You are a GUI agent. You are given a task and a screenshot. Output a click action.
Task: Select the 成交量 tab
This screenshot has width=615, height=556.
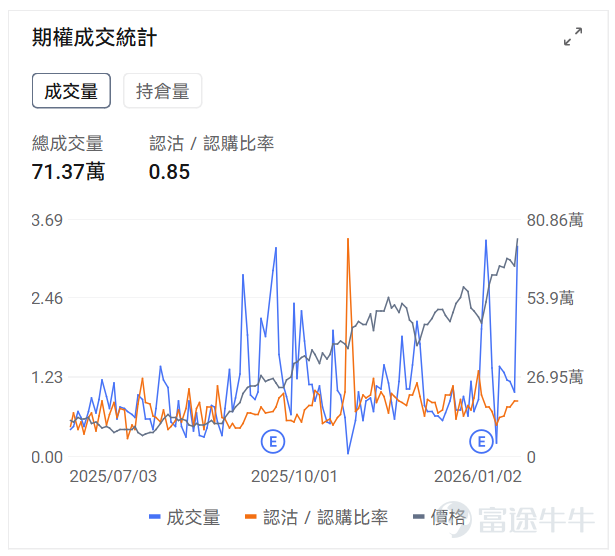(x=71, y=91)
